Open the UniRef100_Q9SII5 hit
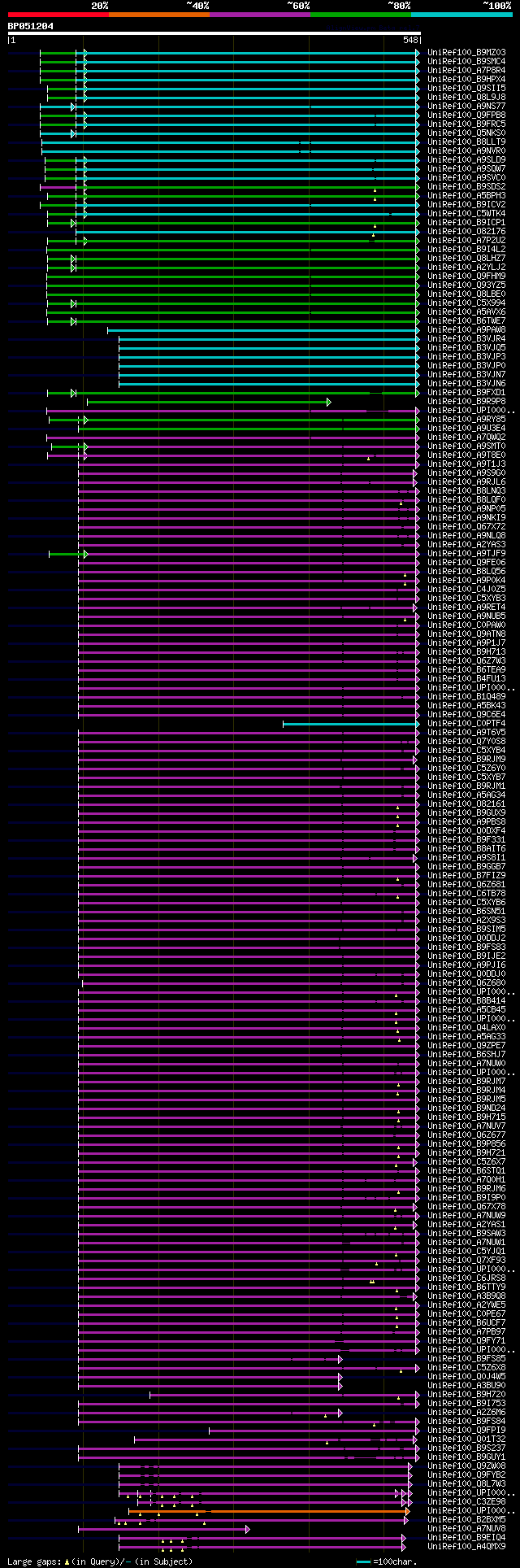This screenshot has height=1568, width=520. tap(466, 88)
